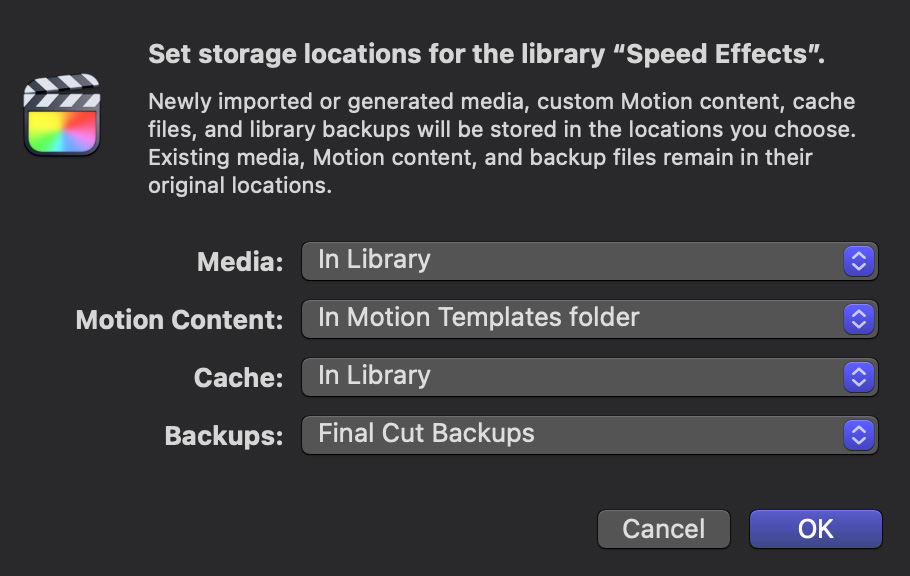Click the Media popup up-down arrows
This screenshot has height=576, width=910.
[859, 261]
